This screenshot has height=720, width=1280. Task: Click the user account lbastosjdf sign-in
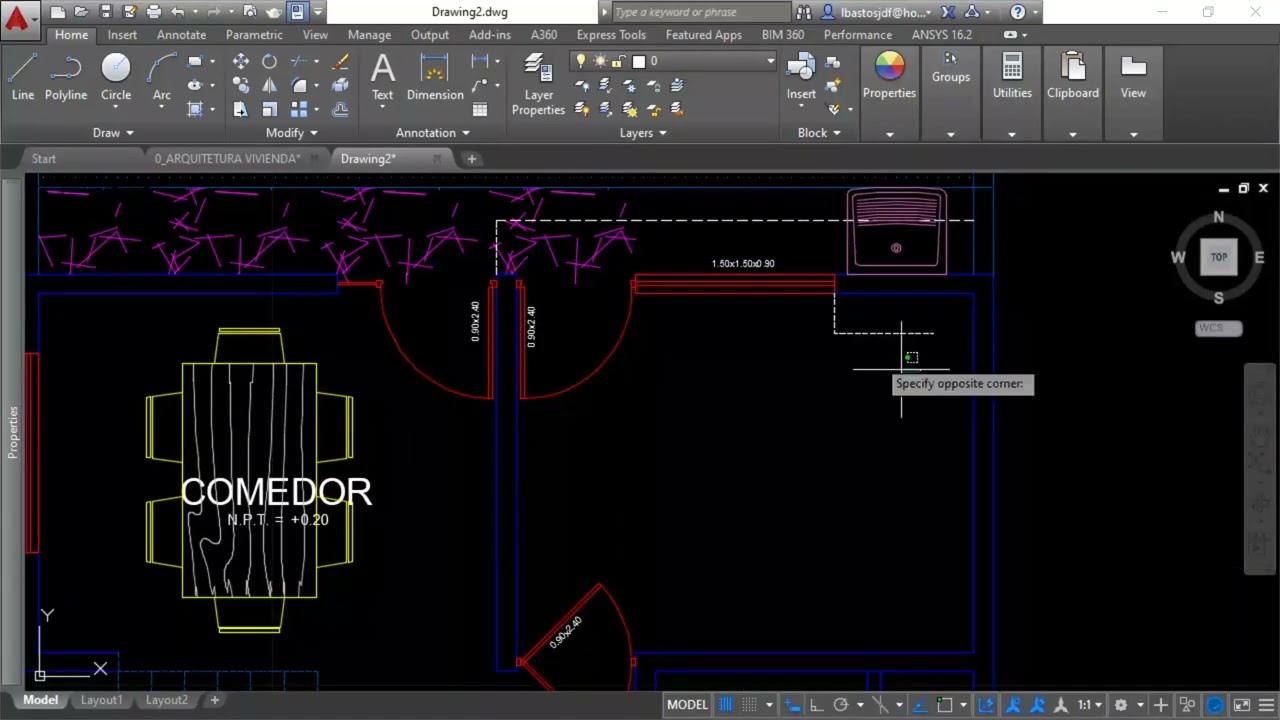point(877,12)
